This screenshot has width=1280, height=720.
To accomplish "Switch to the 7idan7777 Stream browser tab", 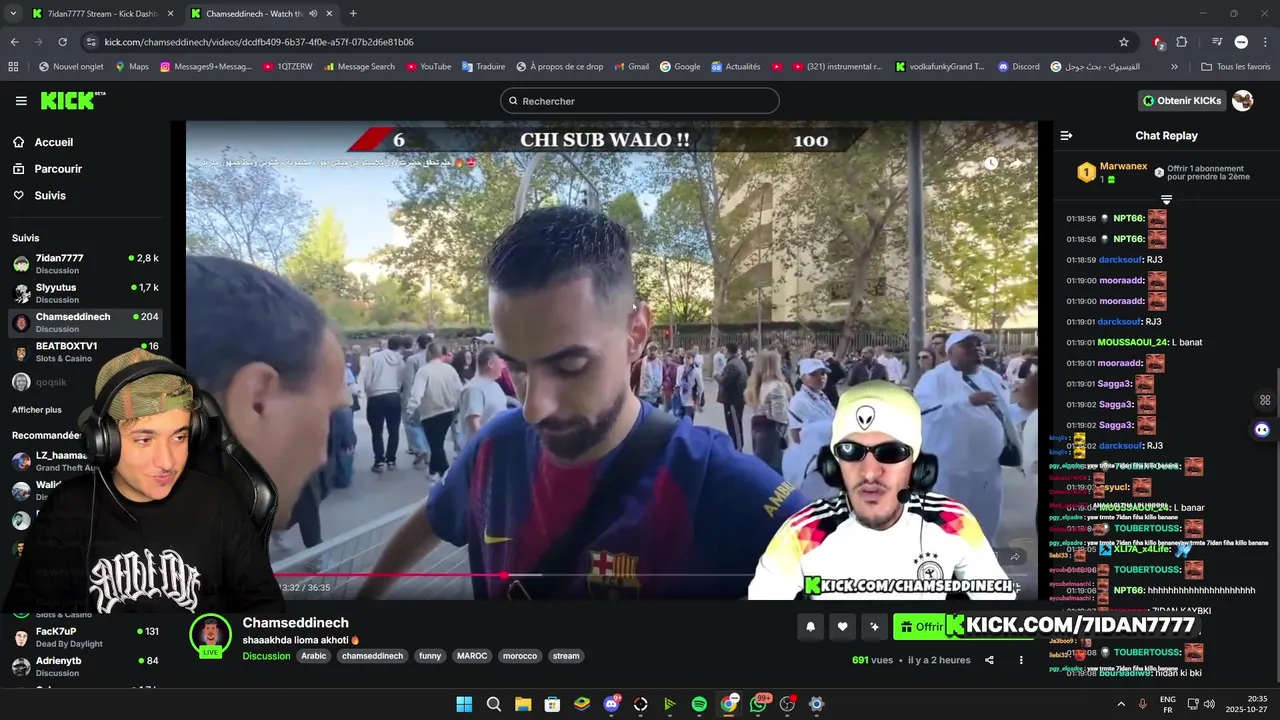I will 103,14.
